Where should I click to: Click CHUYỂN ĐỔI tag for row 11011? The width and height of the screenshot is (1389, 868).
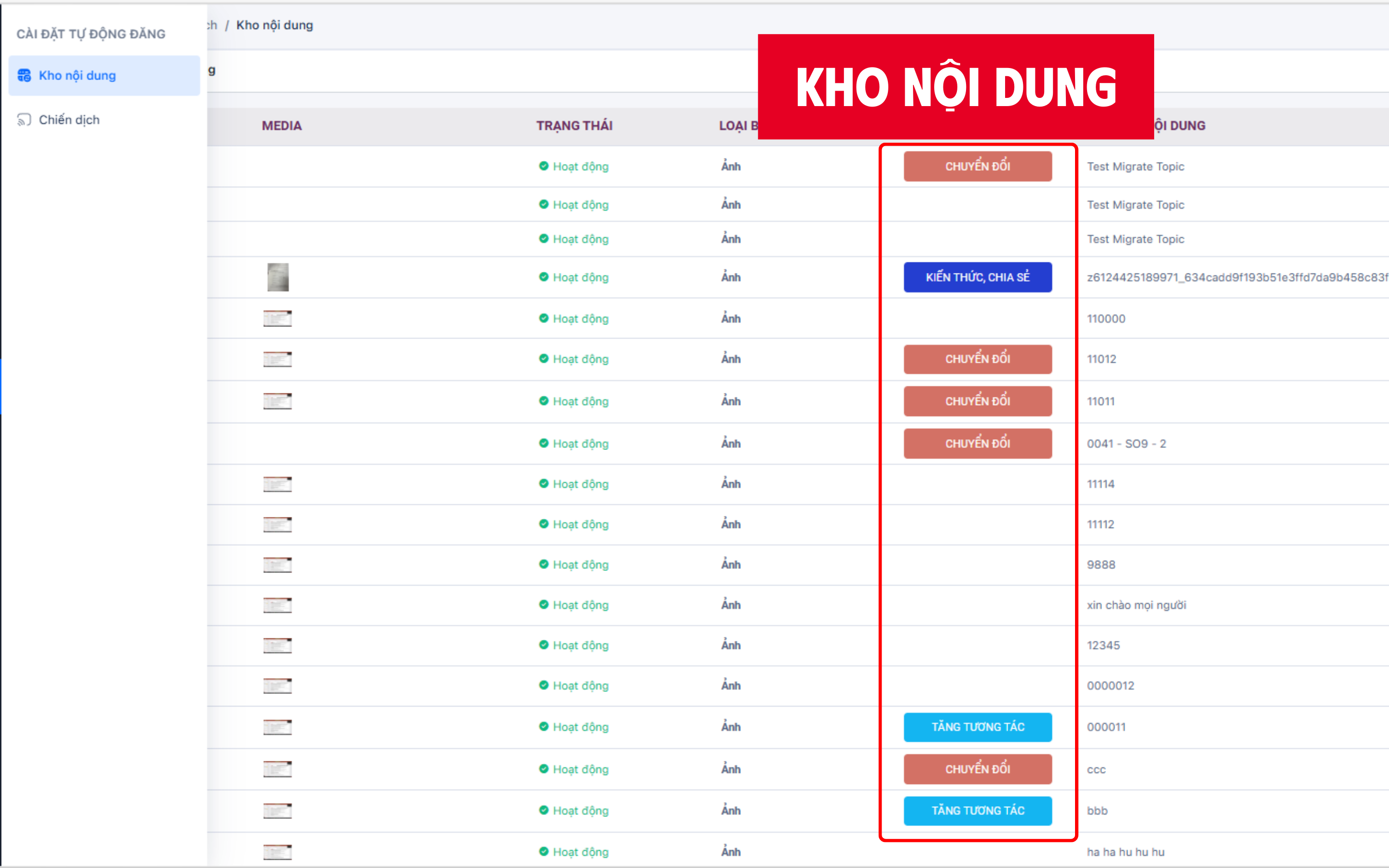pyautogui.click(x=978, y=401)
